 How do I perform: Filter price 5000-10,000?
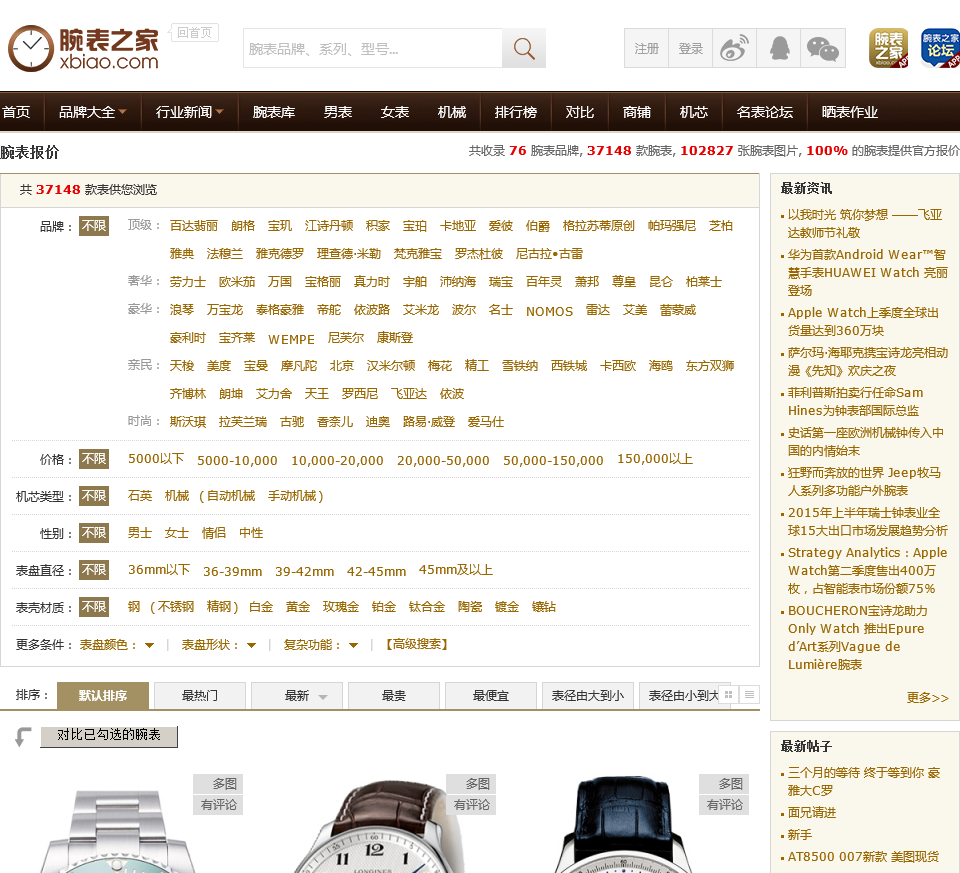coord(237,460)
